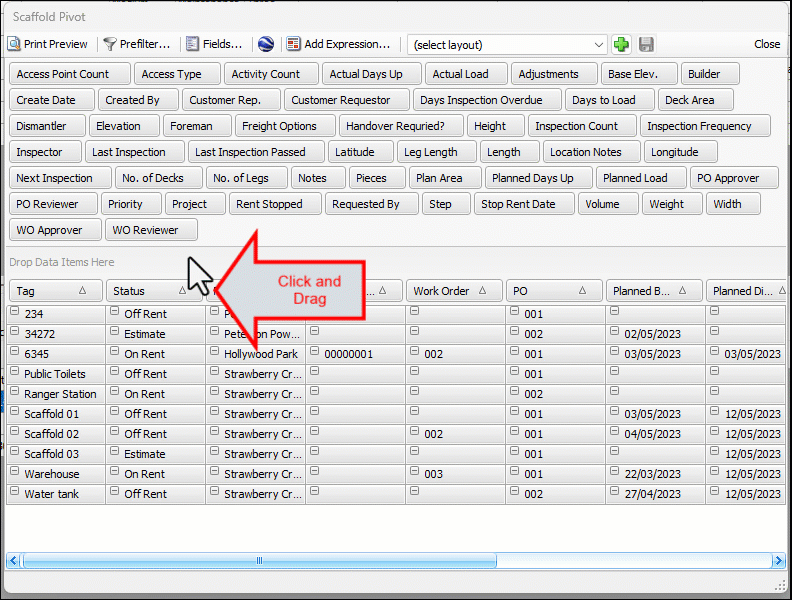Click the Add Expression toolbar icon

(x=293, y=44)
